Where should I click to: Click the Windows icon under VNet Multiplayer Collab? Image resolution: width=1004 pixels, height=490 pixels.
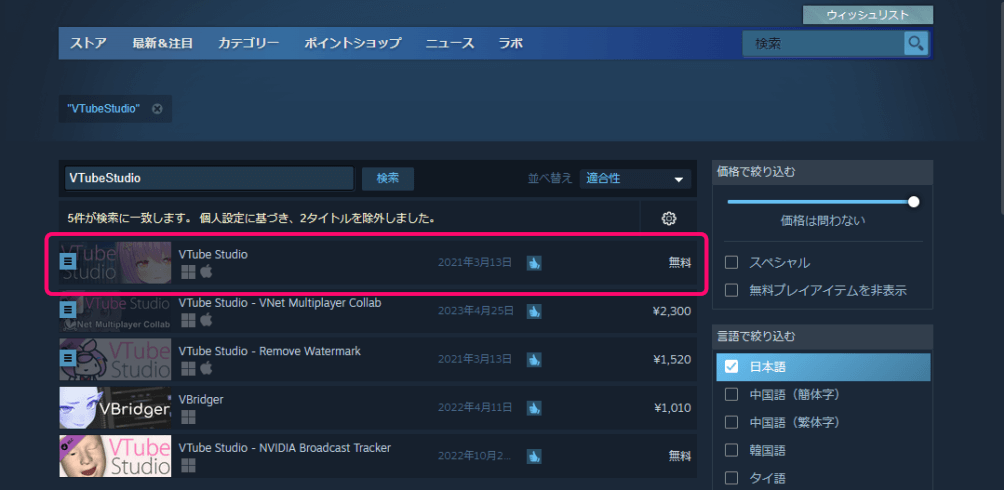pyautogui.click(x=188, y=320)
